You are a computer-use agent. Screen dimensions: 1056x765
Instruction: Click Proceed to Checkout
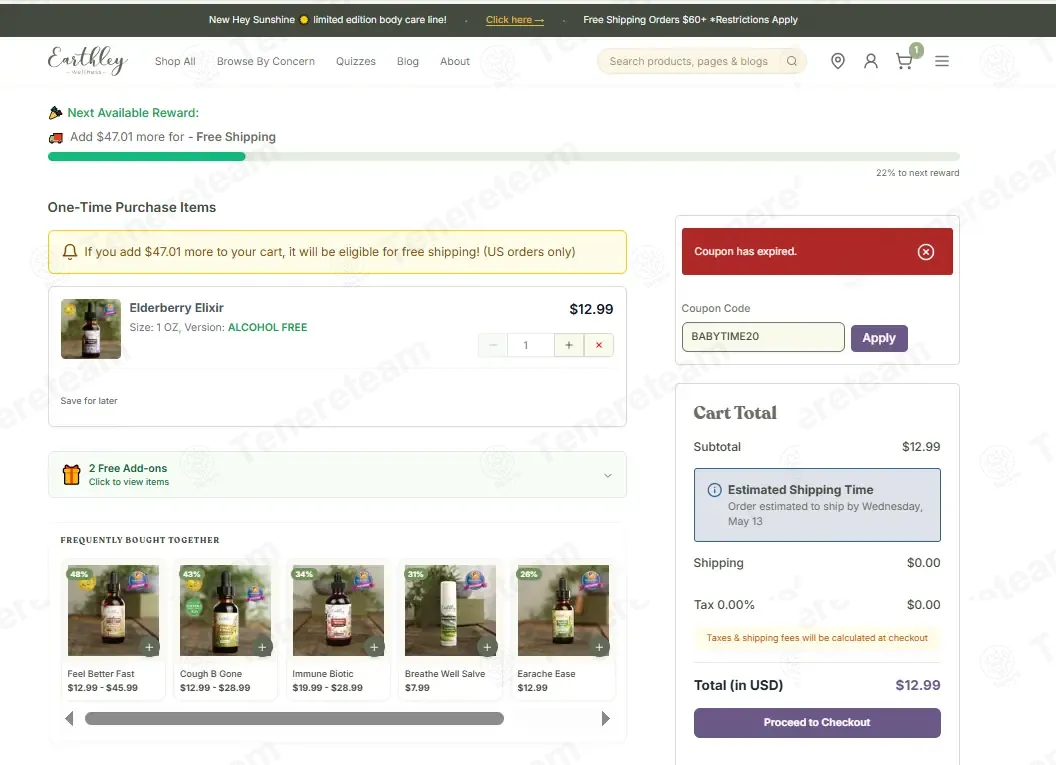pos(817,723)
